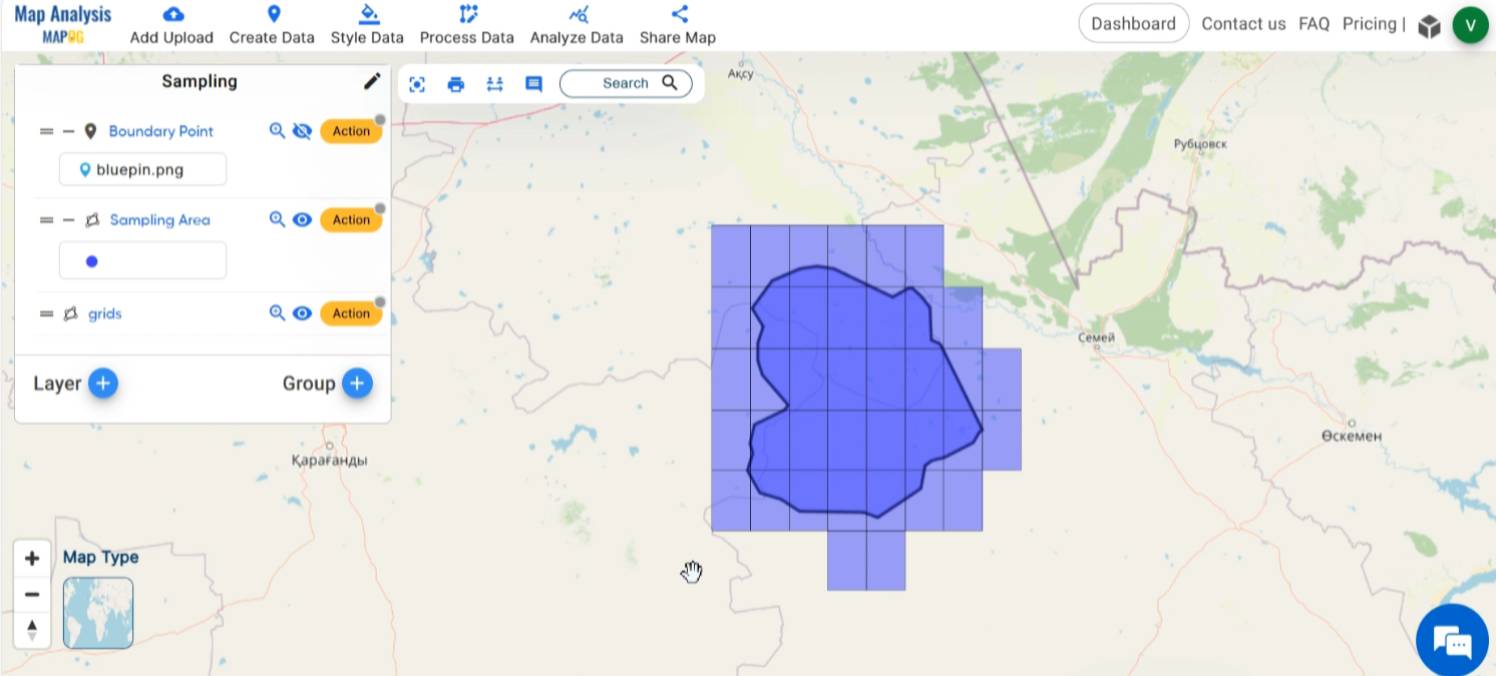Open the Analyze Data menu

577,25
